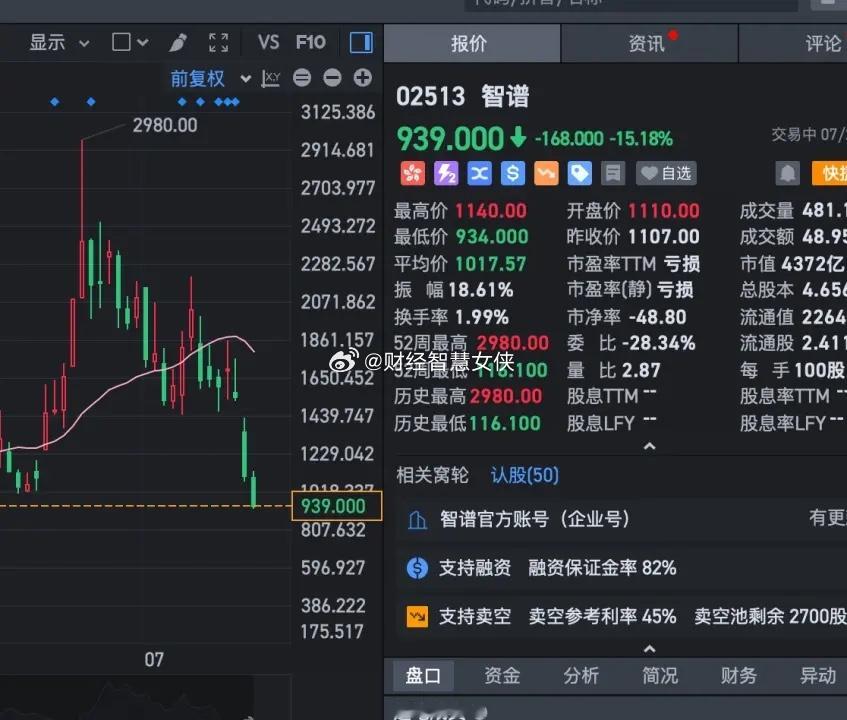847x720 pixels.
Task: Open 智谱官方账号 enterprise account row
Action: [621, 519]
